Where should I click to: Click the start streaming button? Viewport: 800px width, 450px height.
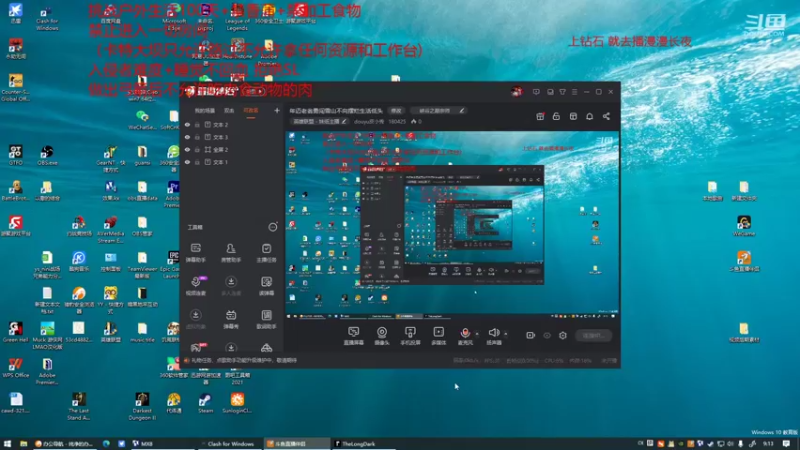[x=593, y=335]
